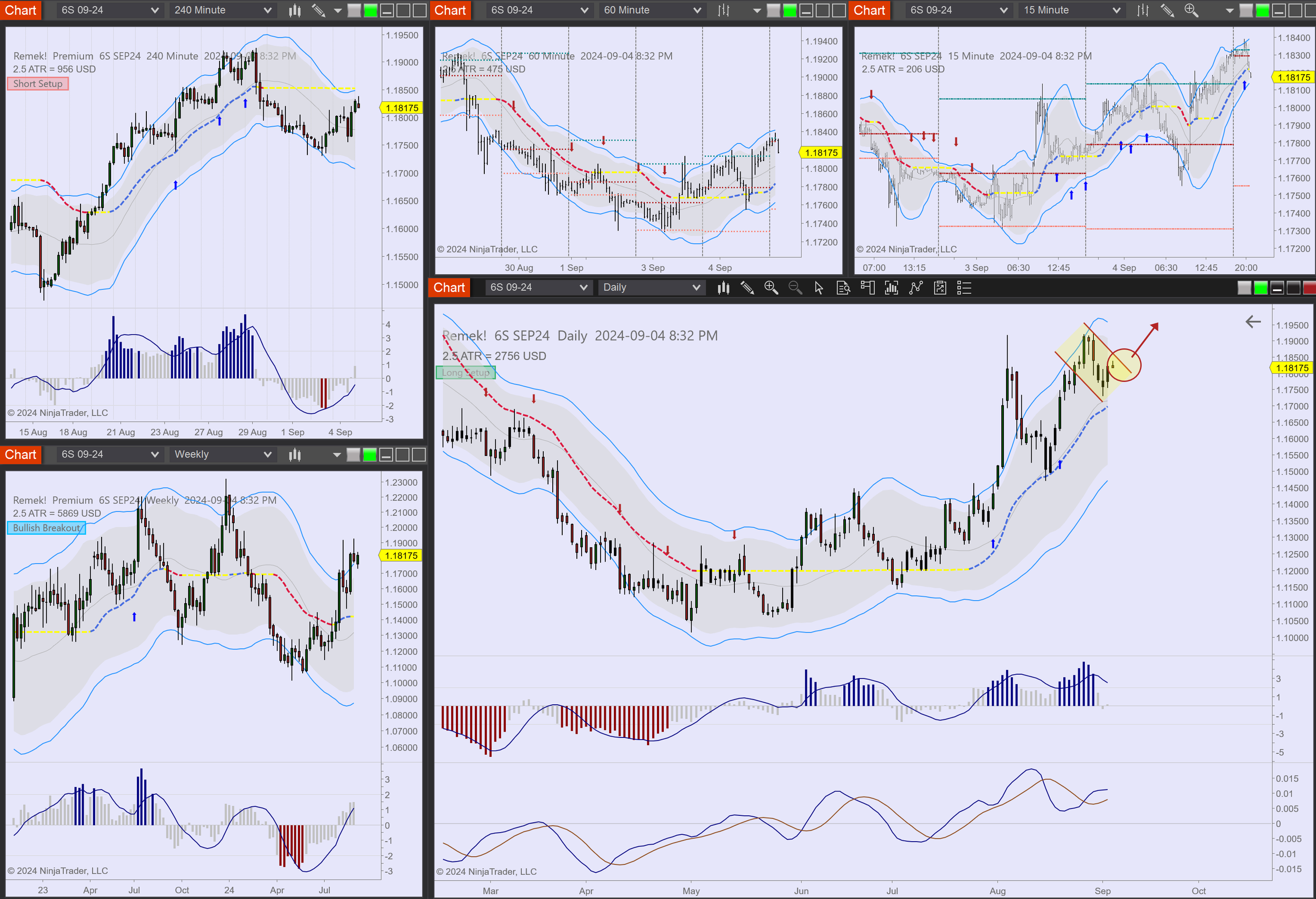This screenshot has height=899, width=1316.
Task: Click the Bullish Breakout label on the Weekly chart
Action: [x=46, y=527]
